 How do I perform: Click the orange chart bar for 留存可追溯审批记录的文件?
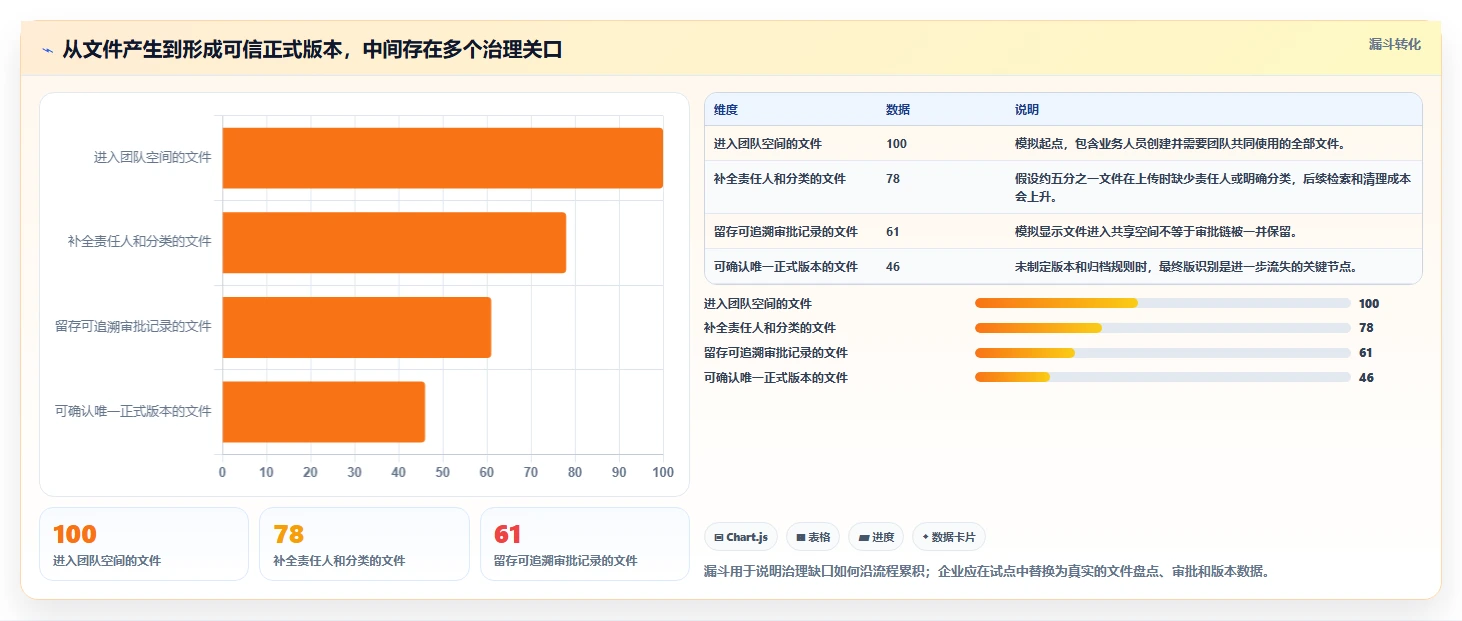[356, 327]
